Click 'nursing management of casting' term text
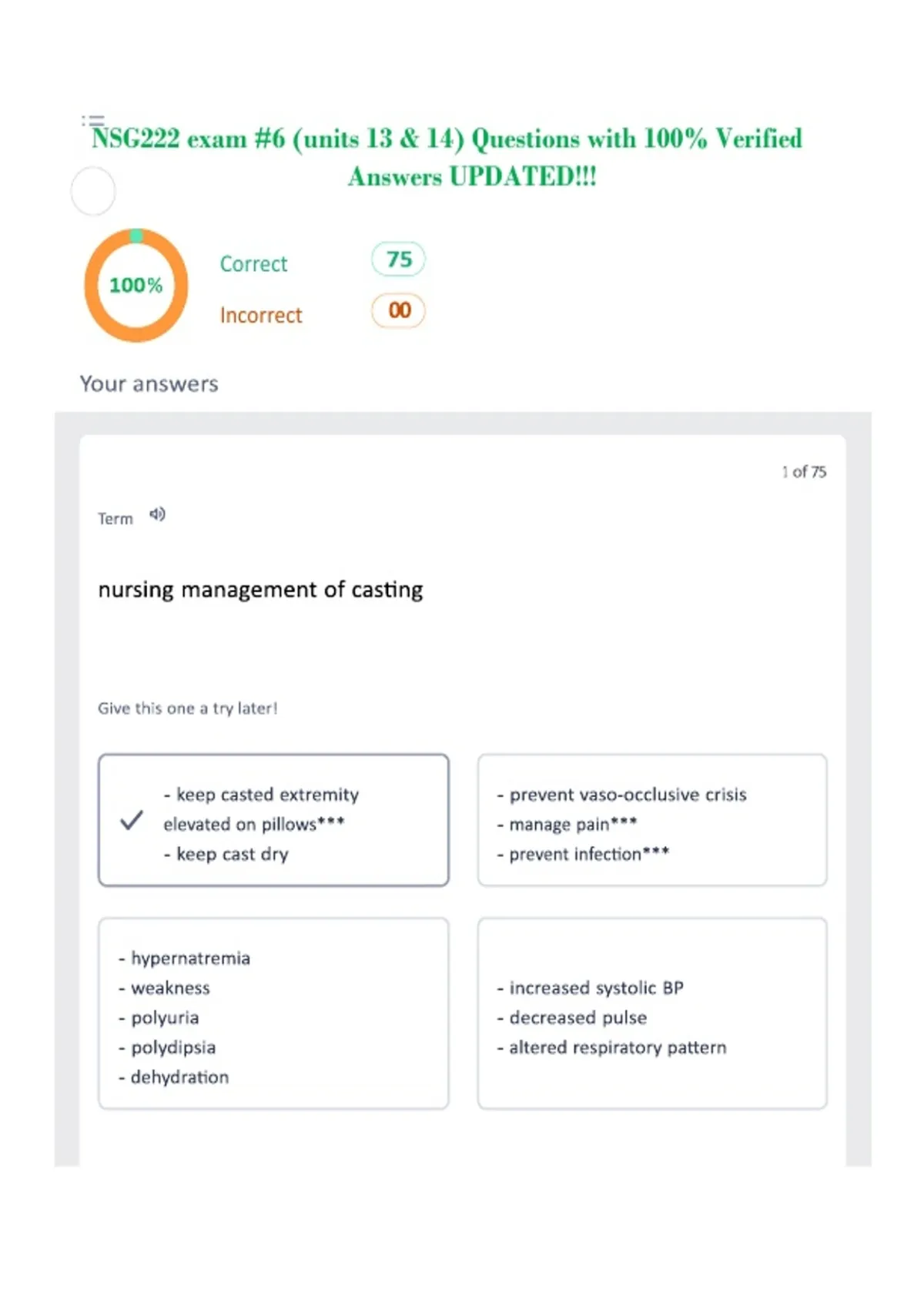Viewport: 924px width, 1309px height. 260,591
